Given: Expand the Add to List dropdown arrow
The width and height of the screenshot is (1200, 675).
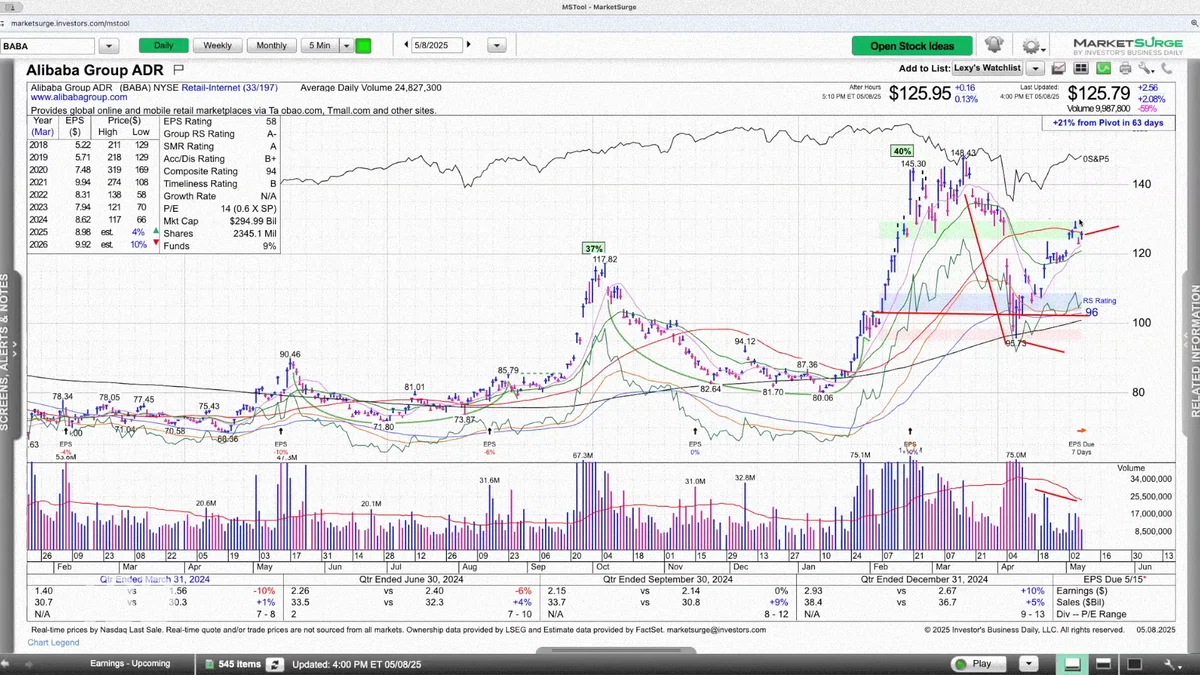Looking at the screenshot, I should (1035, 68).
